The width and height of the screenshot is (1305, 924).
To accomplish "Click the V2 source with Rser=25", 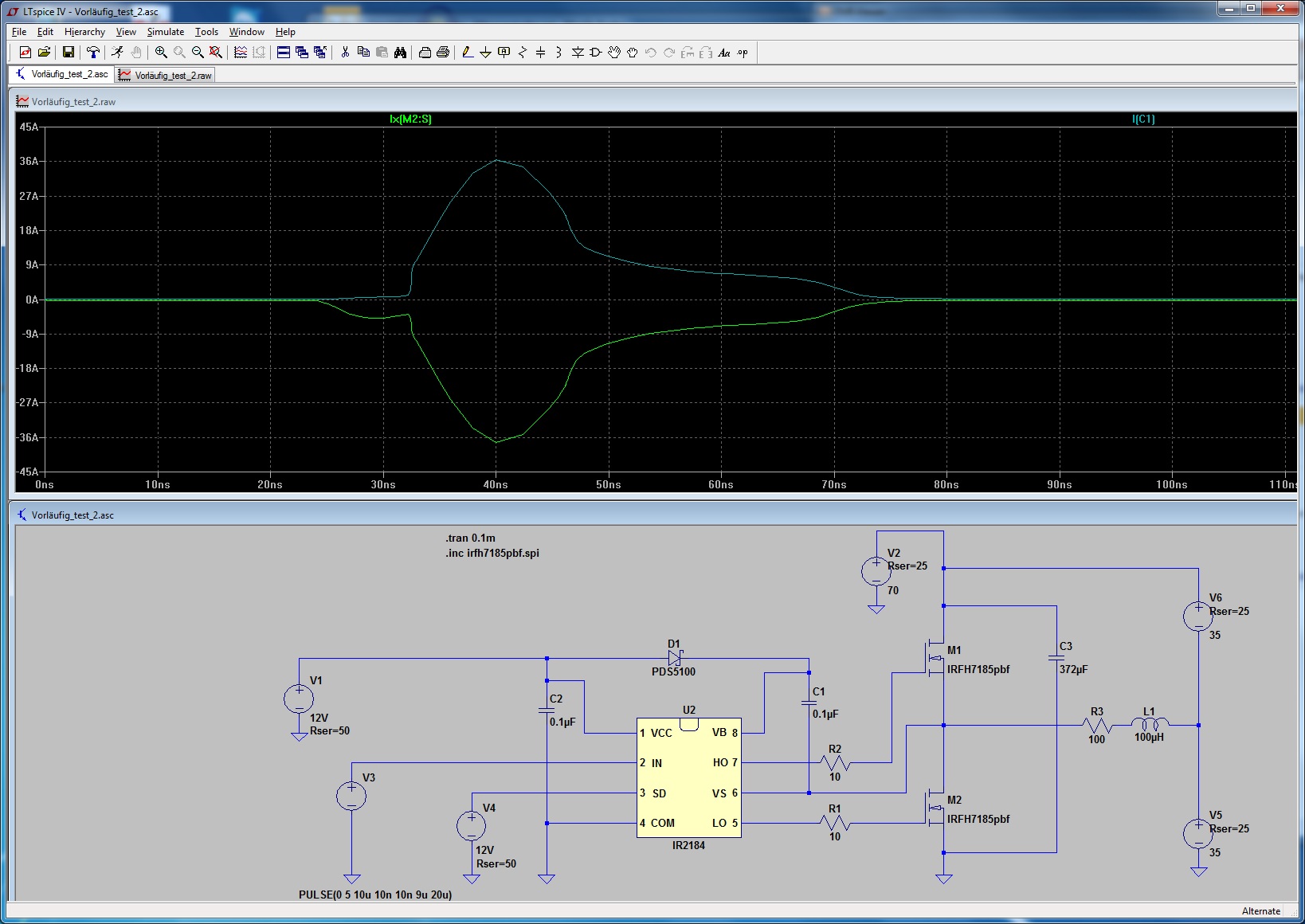I will pos(876,570).
